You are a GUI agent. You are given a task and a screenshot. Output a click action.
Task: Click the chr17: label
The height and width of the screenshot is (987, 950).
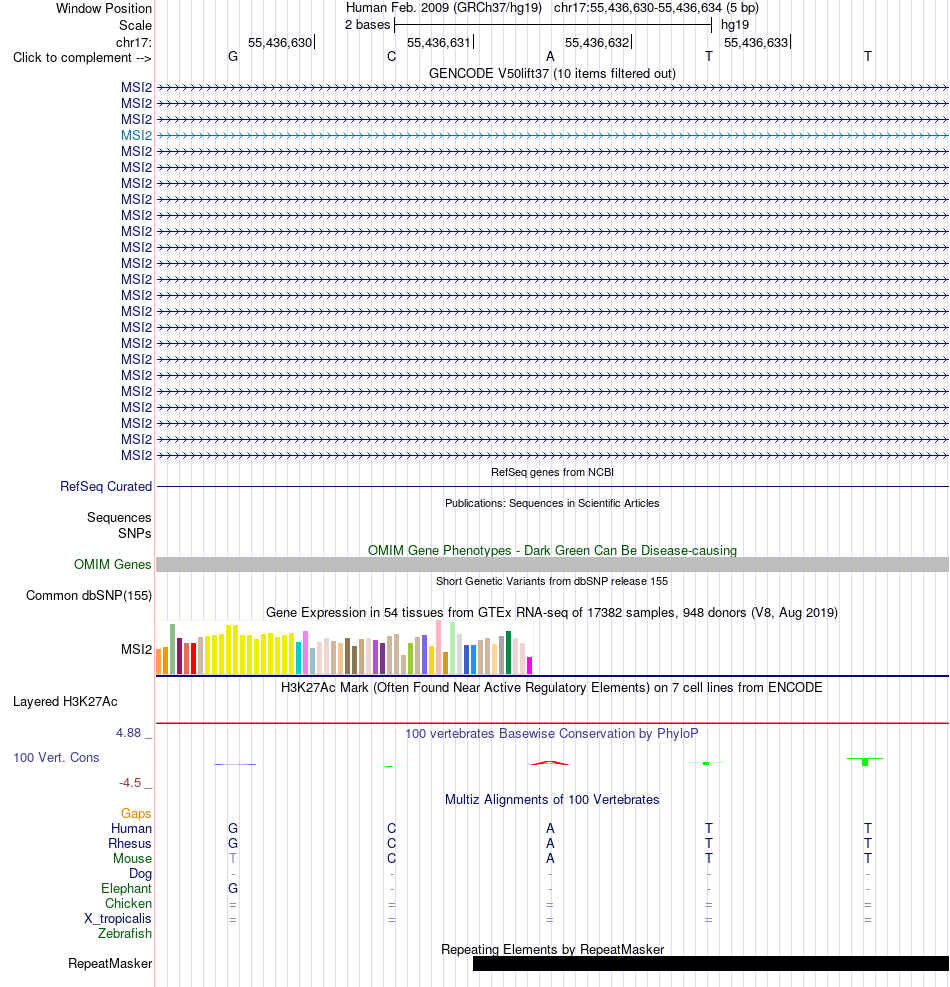click(133, 42)
